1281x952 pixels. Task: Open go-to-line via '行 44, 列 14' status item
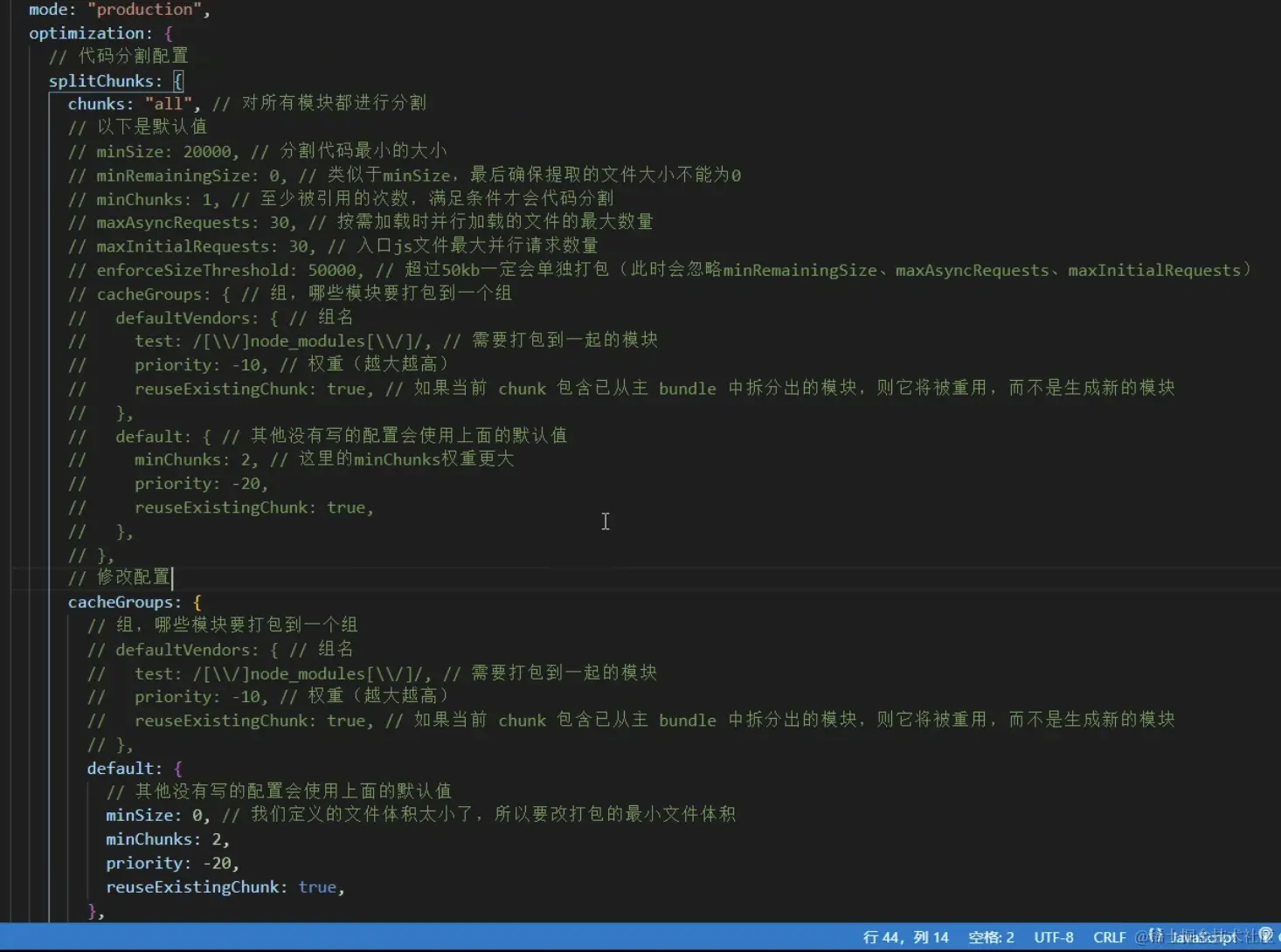tap(905, 937)
